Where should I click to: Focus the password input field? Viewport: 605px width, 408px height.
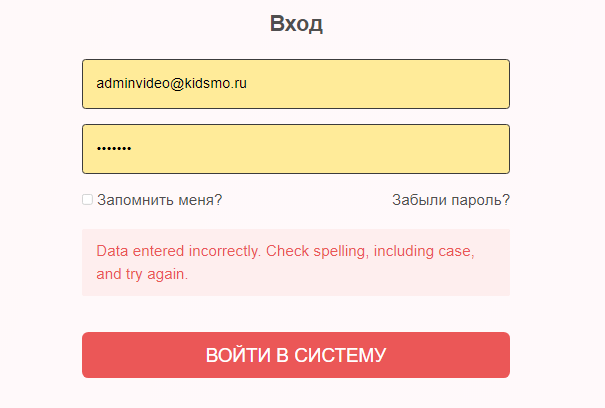(x=296, y=149)
